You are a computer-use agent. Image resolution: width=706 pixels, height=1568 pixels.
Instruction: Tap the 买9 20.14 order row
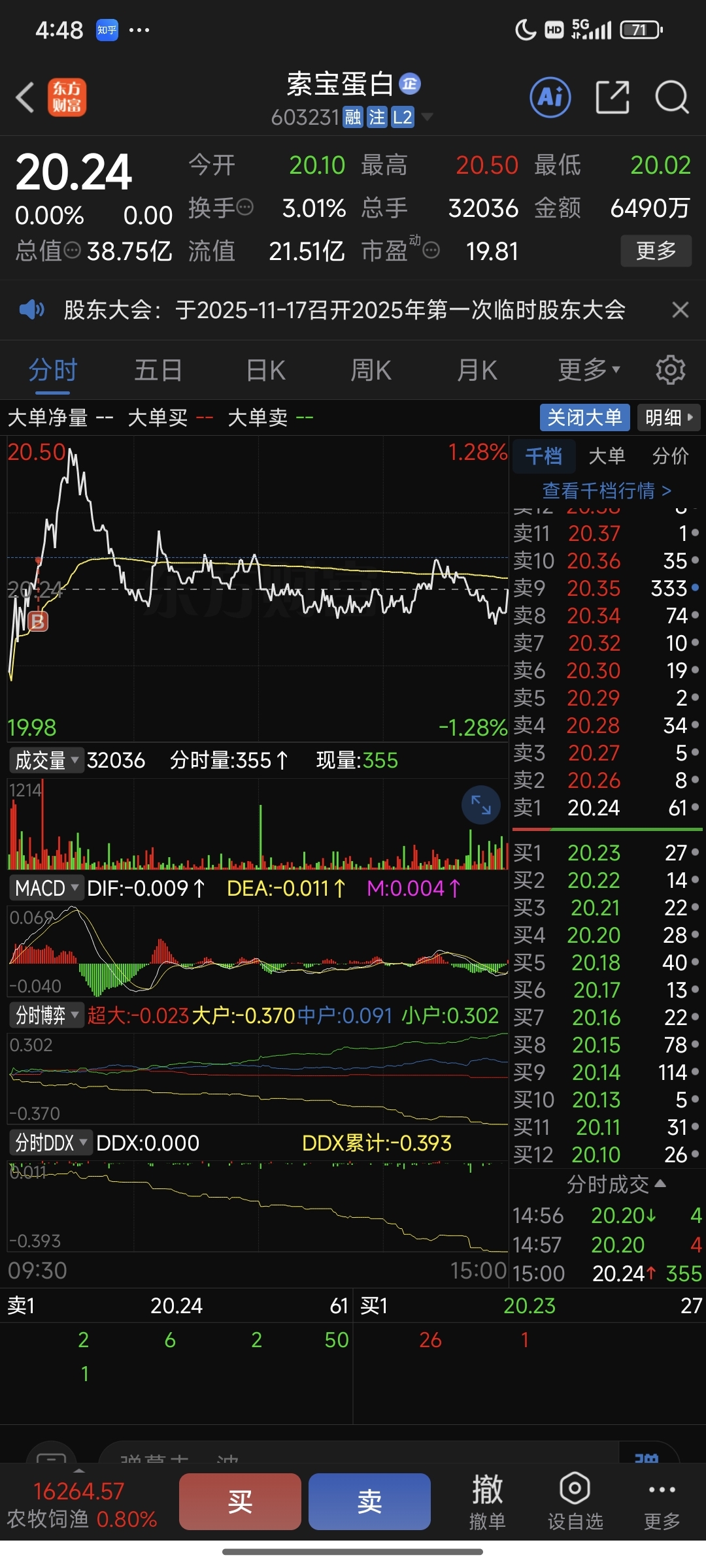coord(607,1072)
